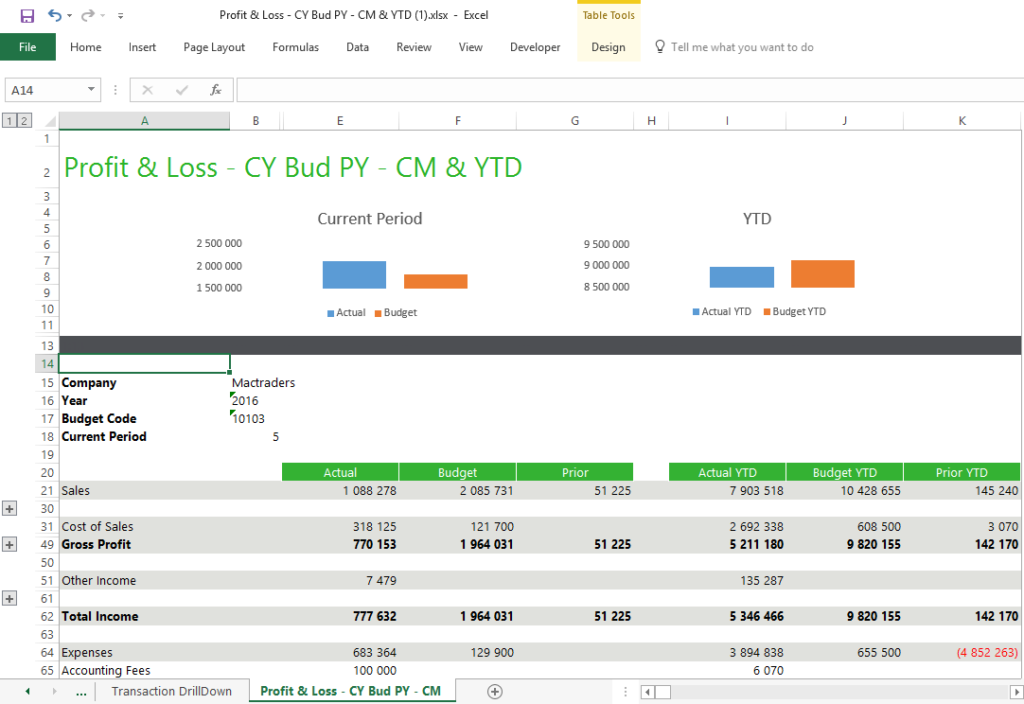This screenshot has height=704, width=1024.
Task: Expand the grouped rows above Gross Profit
Action: (10, 544)
